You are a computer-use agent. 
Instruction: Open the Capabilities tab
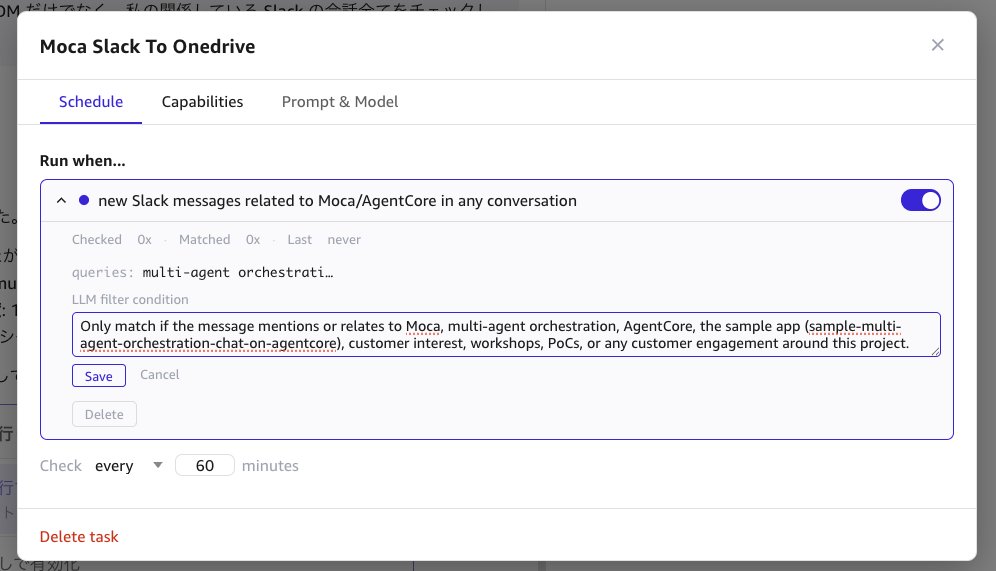pos(202,102)
